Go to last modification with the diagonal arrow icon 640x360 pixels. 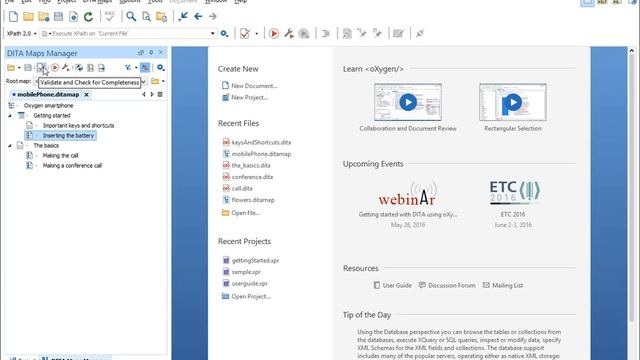(x=183, y=16)
